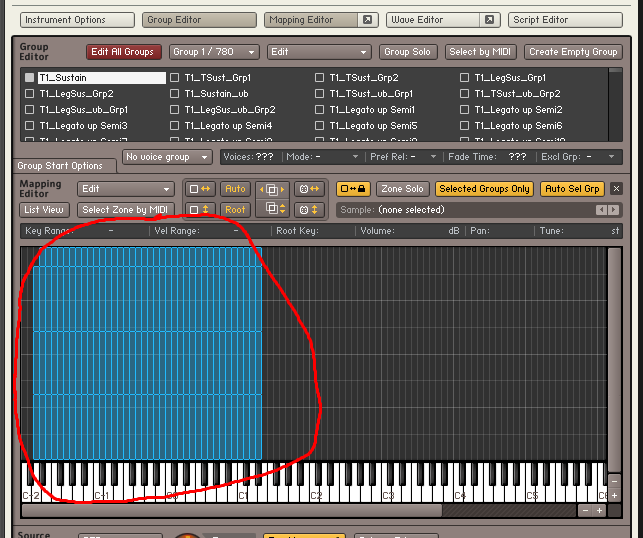Check the T1_Legato up Semi1 checkbox

(319, 109)
